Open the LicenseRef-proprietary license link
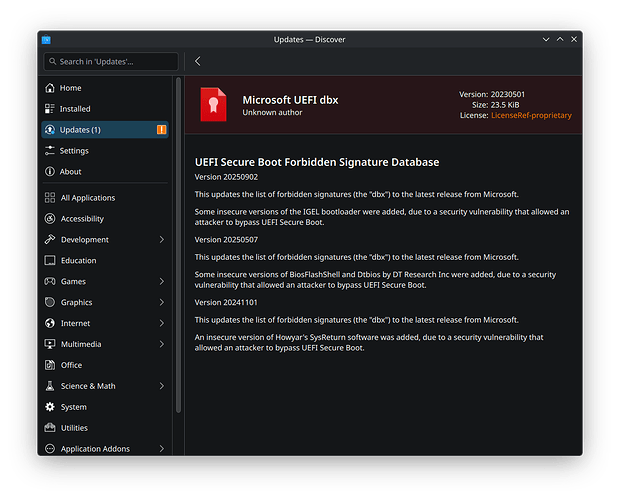Viewport: 619px width, 500px height. pyautogui.click(x=531, y=116)
